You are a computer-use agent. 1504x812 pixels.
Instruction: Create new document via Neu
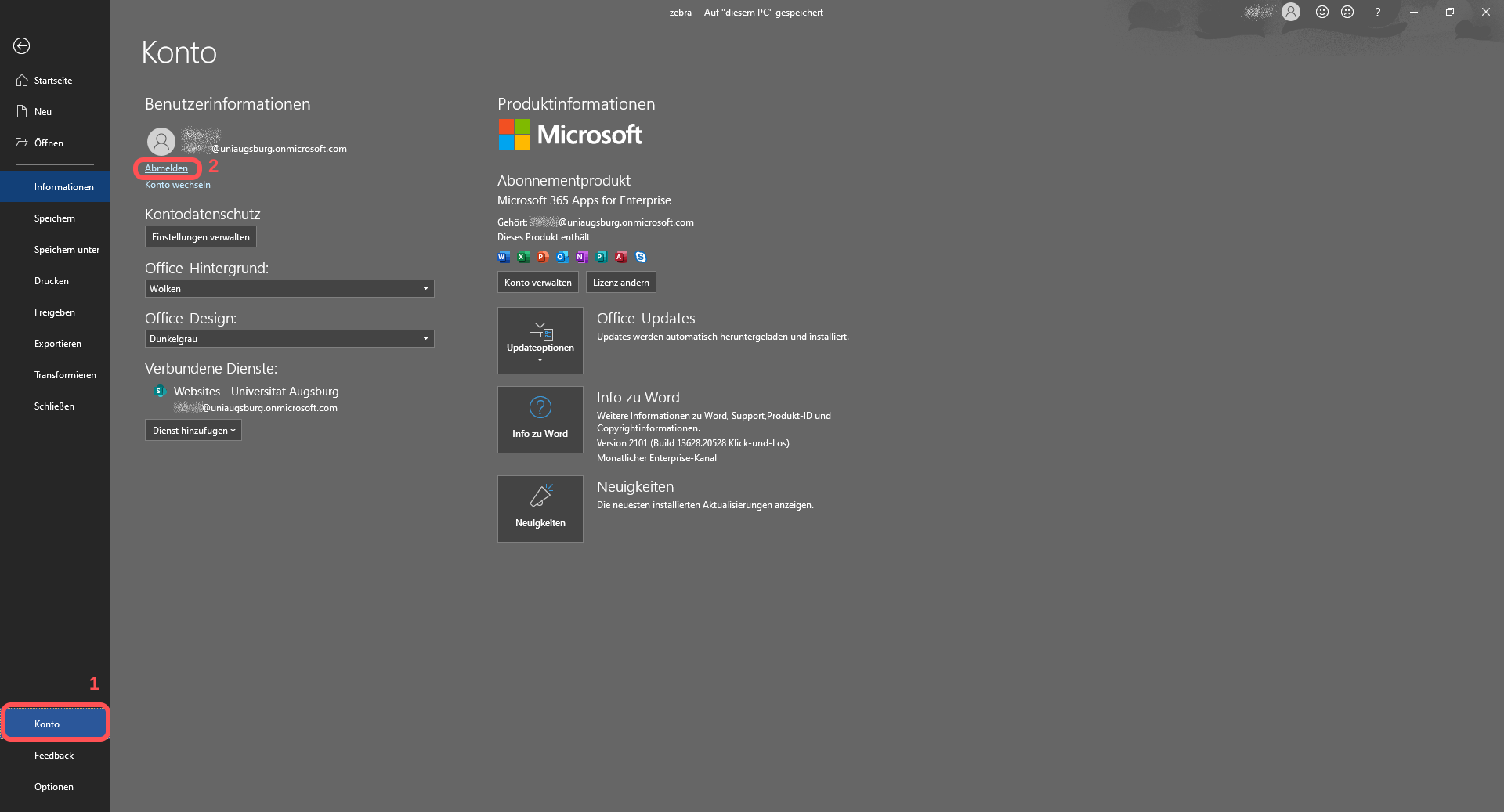pyautogui.click(x=55, y=112)
